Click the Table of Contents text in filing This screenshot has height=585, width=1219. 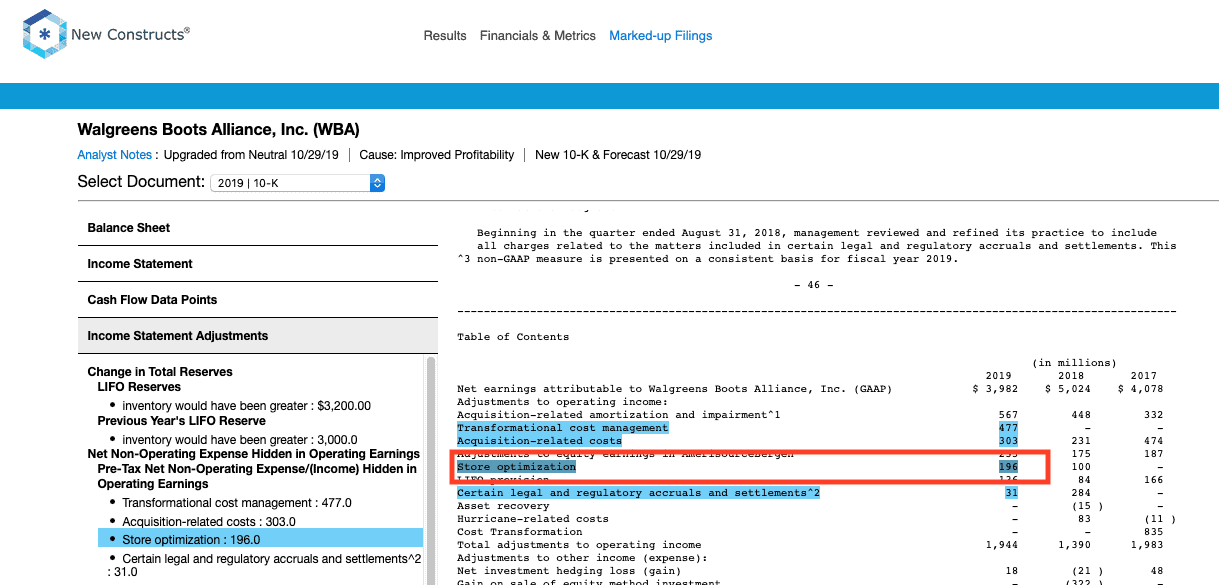point(513,337)
